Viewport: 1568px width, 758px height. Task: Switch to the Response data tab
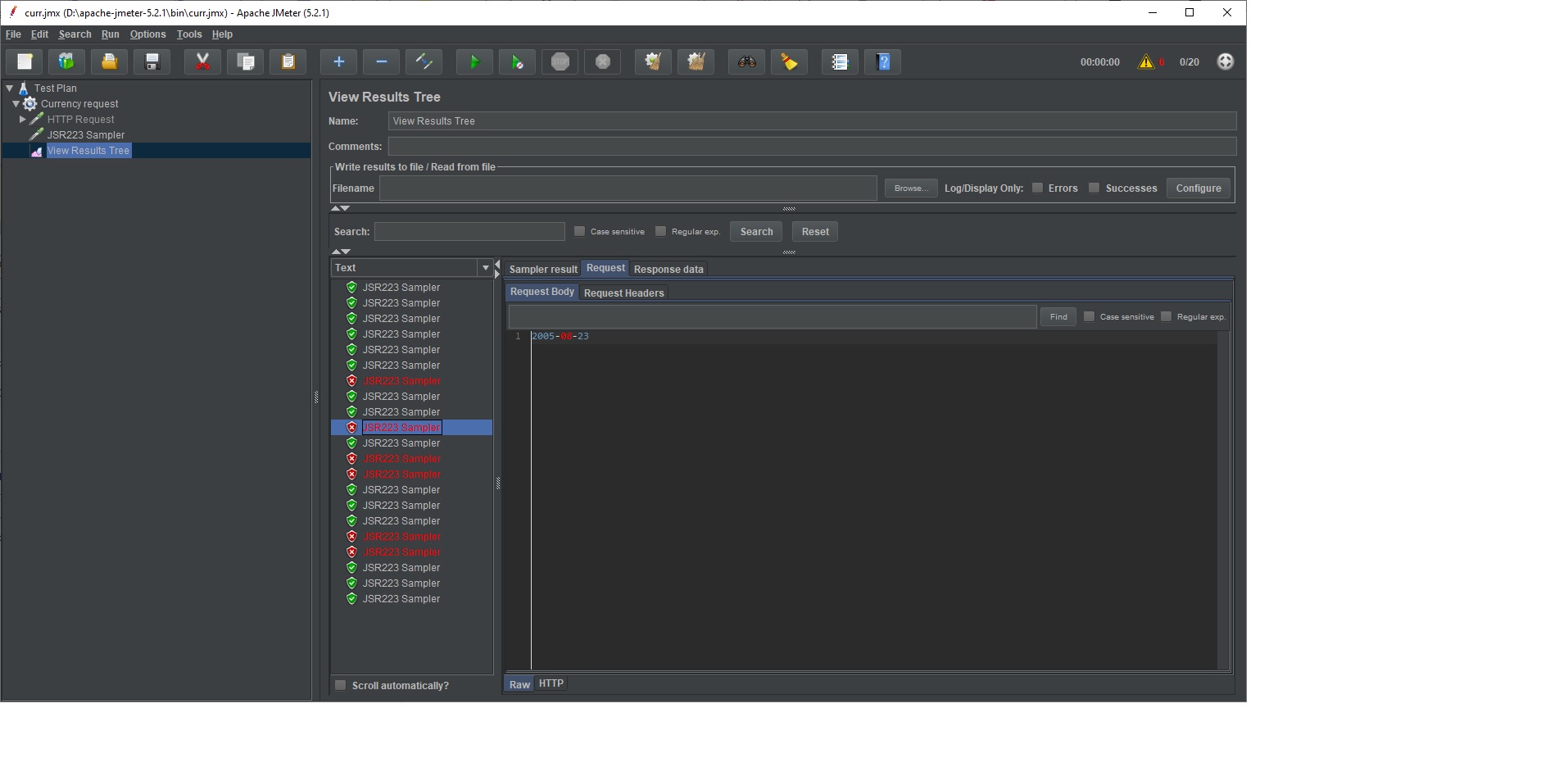pos(668,269)
